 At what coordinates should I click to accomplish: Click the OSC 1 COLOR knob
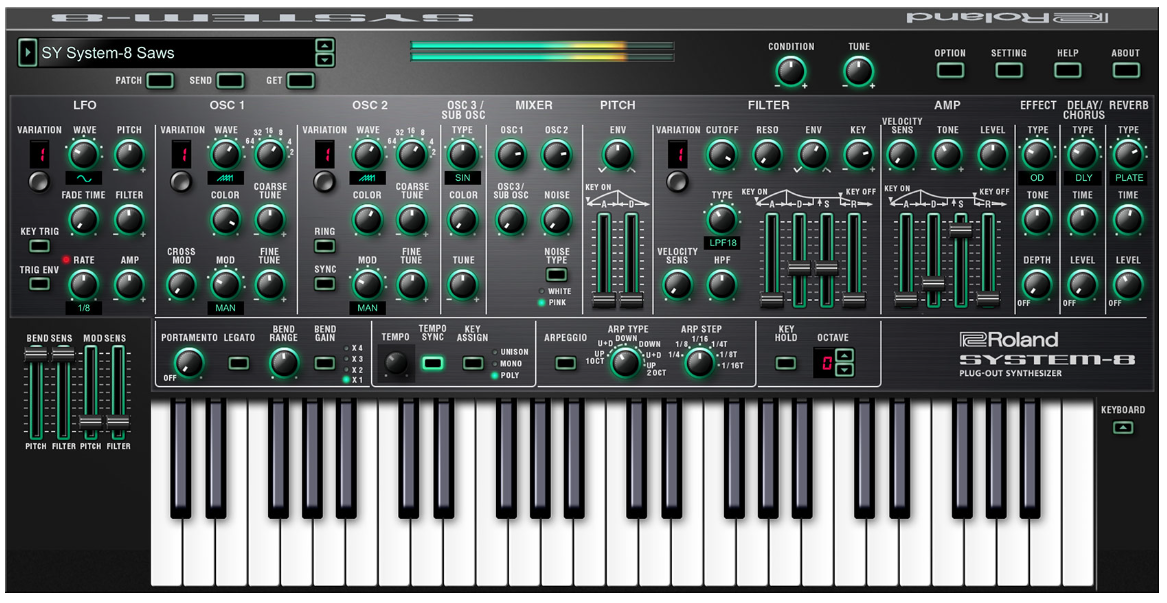(226, 220)
